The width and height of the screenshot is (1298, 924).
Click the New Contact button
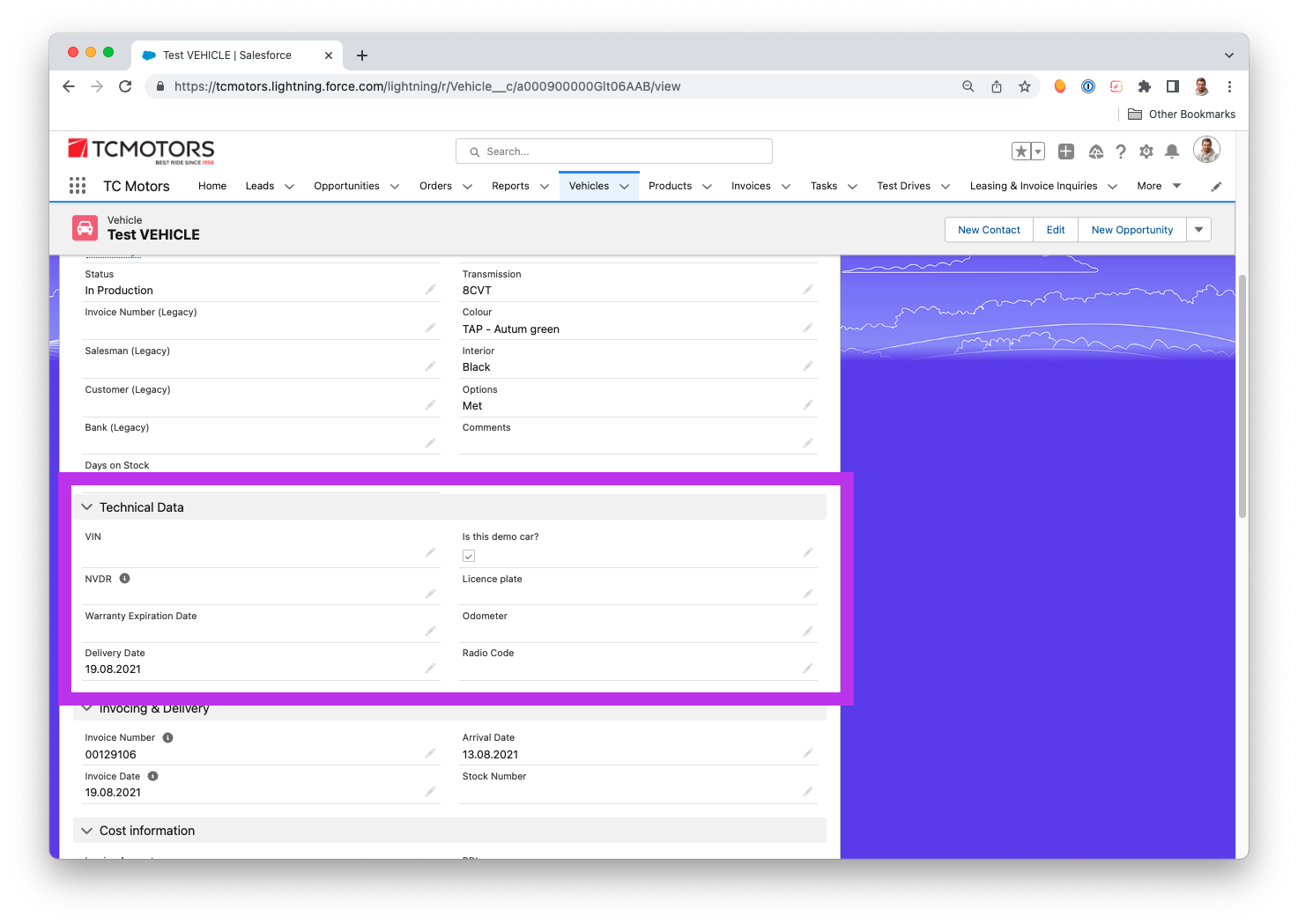989,230
